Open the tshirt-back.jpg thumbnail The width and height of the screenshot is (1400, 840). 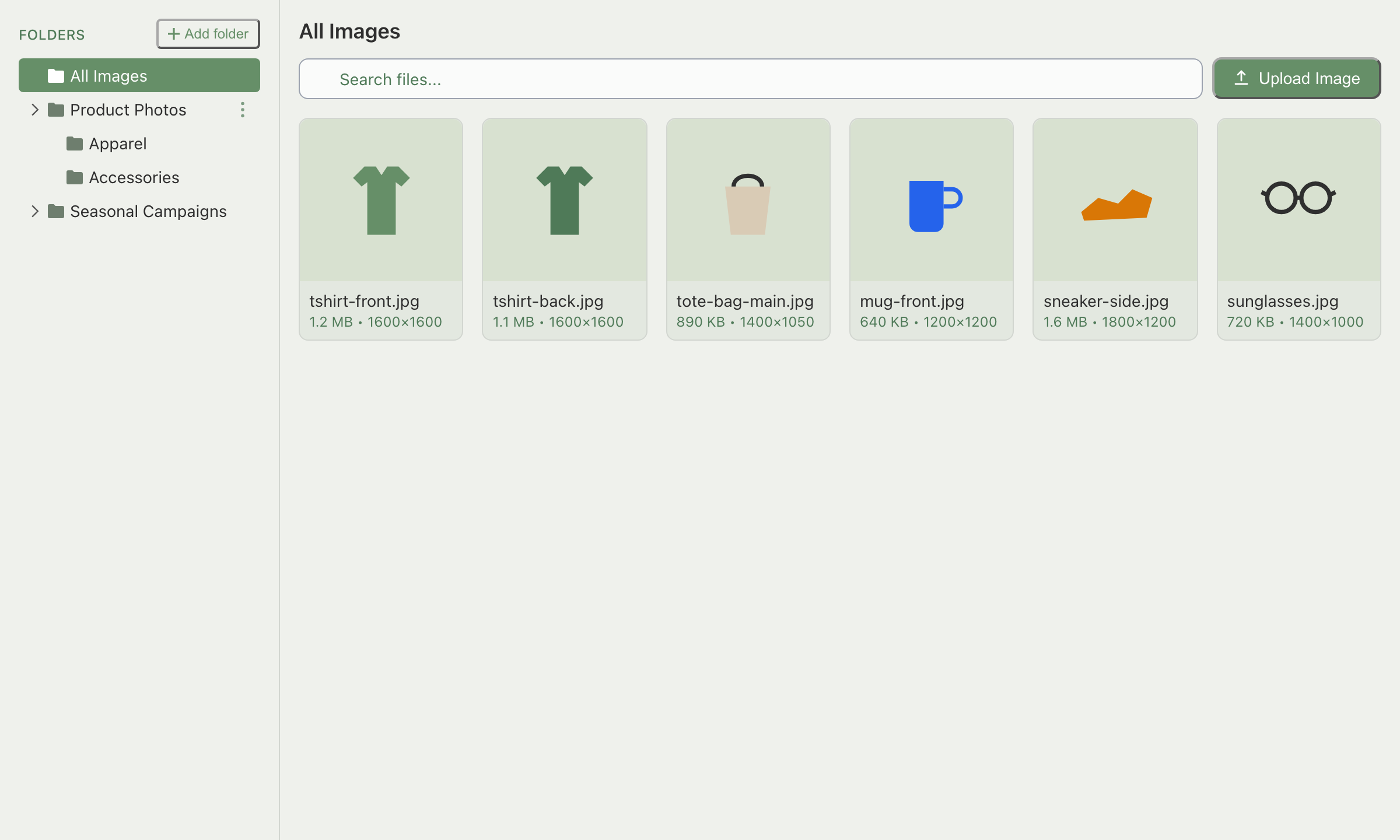pyautogui.click(x=565, y=200)
